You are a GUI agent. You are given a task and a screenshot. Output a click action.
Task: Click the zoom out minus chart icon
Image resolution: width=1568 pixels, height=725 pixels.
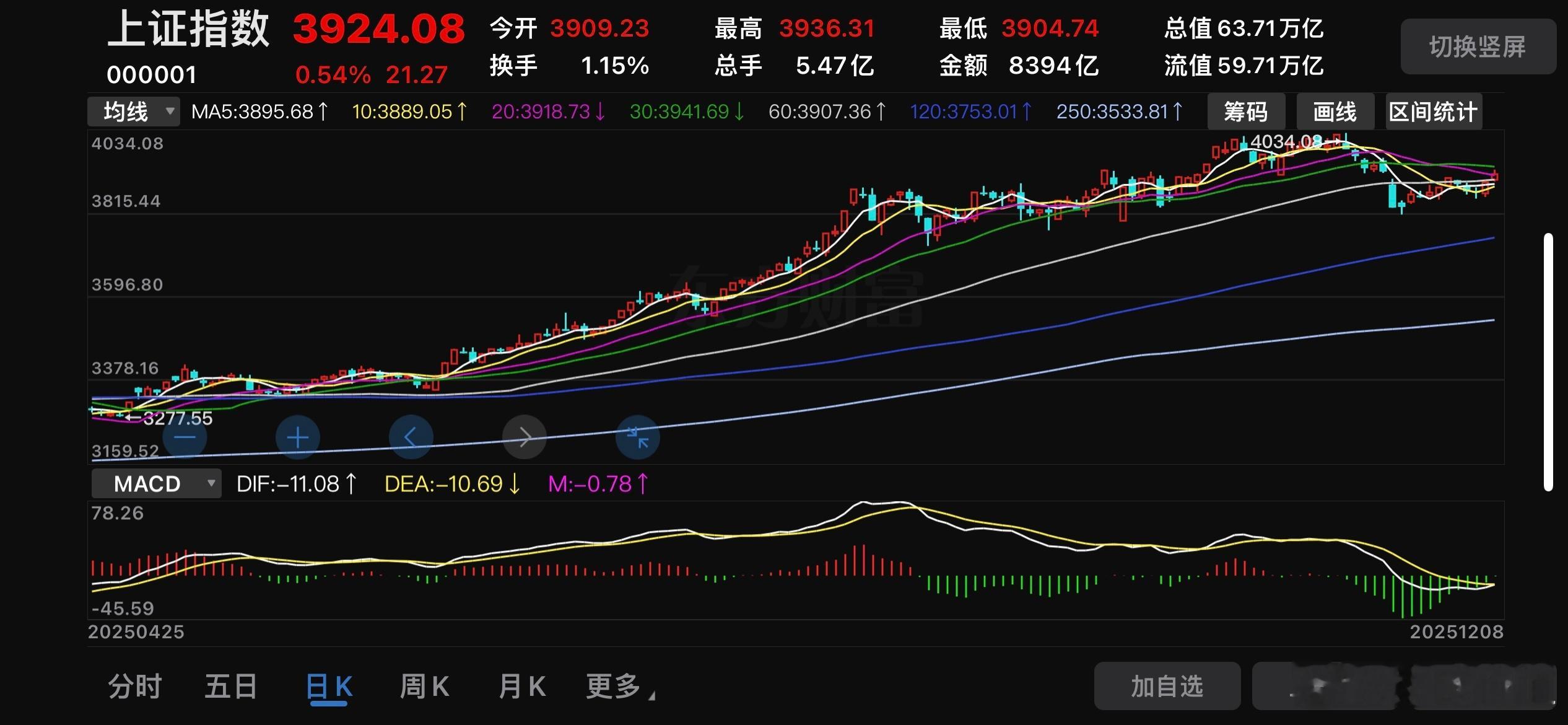click(x=185, y=437)
